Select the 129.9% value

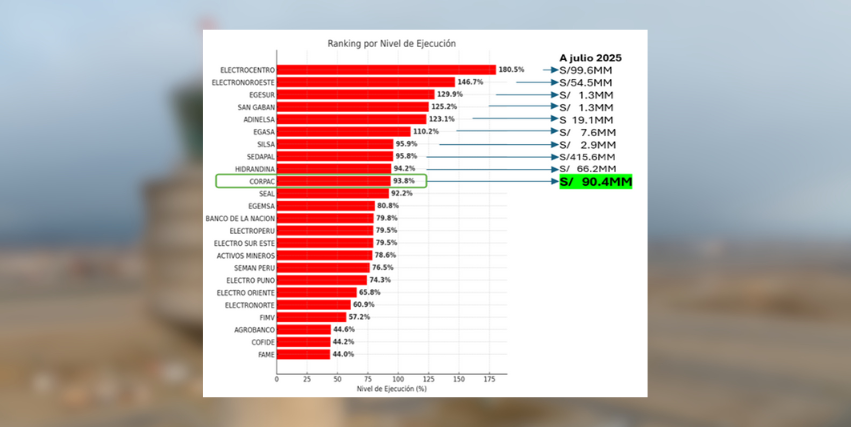[450, 94]
